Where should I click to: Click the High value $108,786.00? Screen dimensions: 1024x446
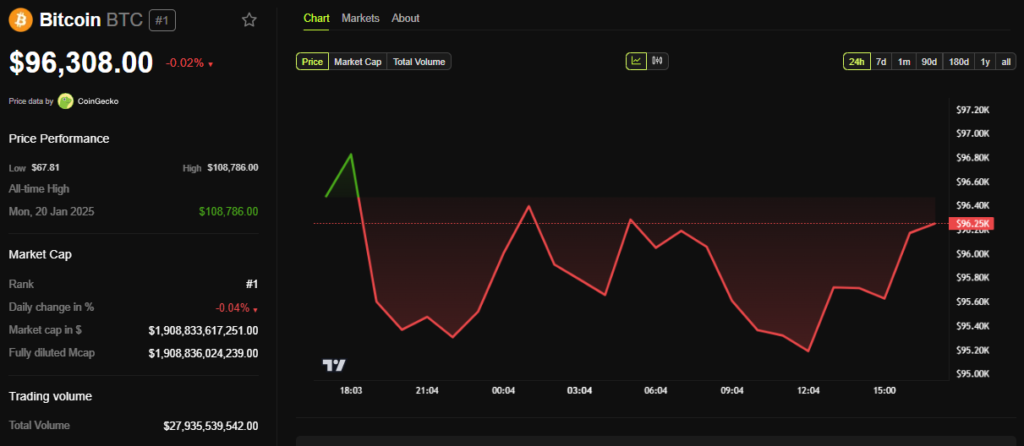tap(232, 167)
